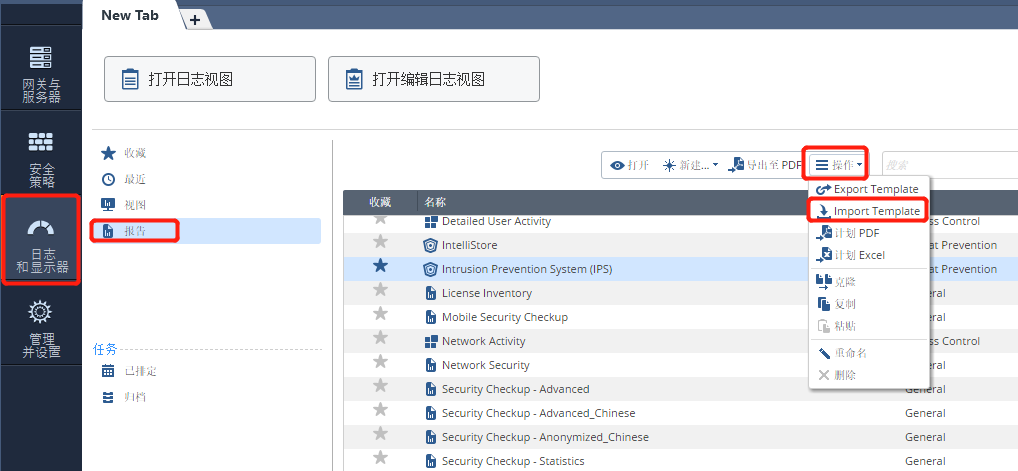This screenshot has height=471, width=1018.
Task: Sort by the 名称 column header
Action: coord(436,202)
